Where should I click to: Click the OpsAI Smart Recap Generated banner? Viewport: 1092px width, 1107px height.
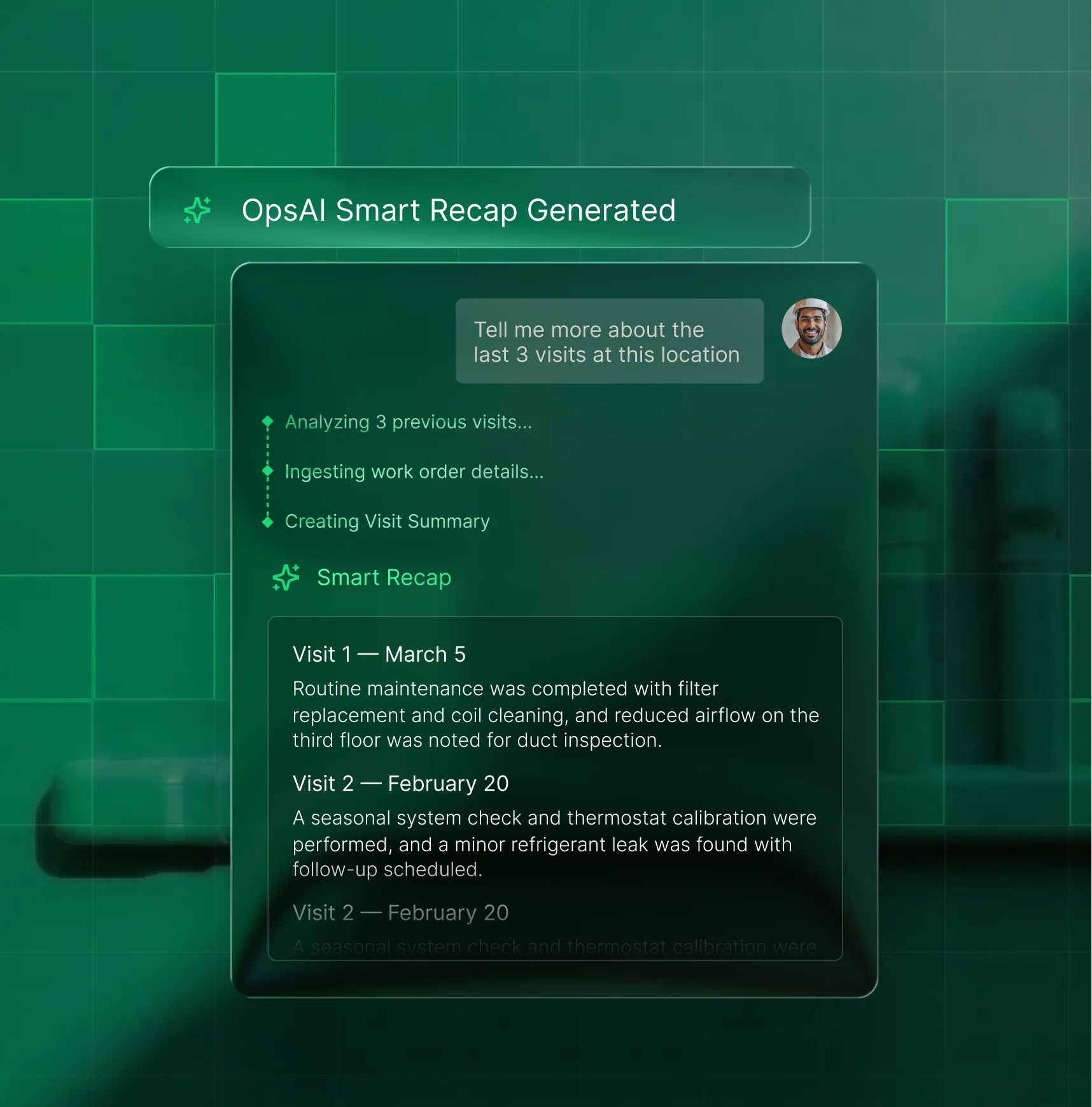[x=480, y=207]
